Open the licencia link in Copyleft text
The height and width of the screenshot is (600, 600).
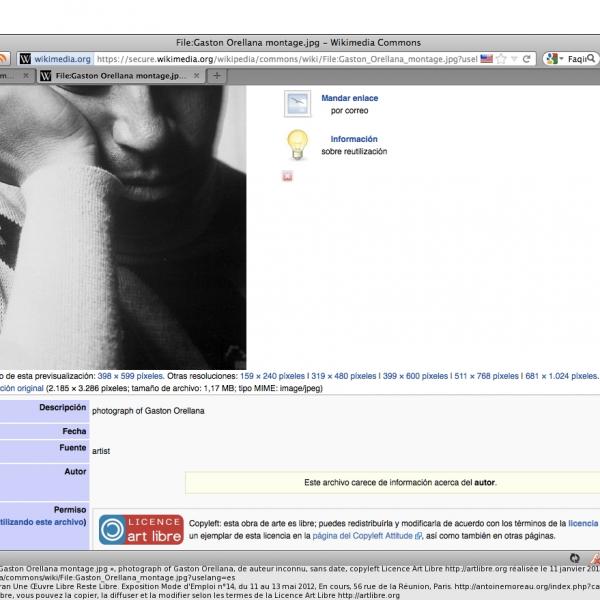click(584, 523)
